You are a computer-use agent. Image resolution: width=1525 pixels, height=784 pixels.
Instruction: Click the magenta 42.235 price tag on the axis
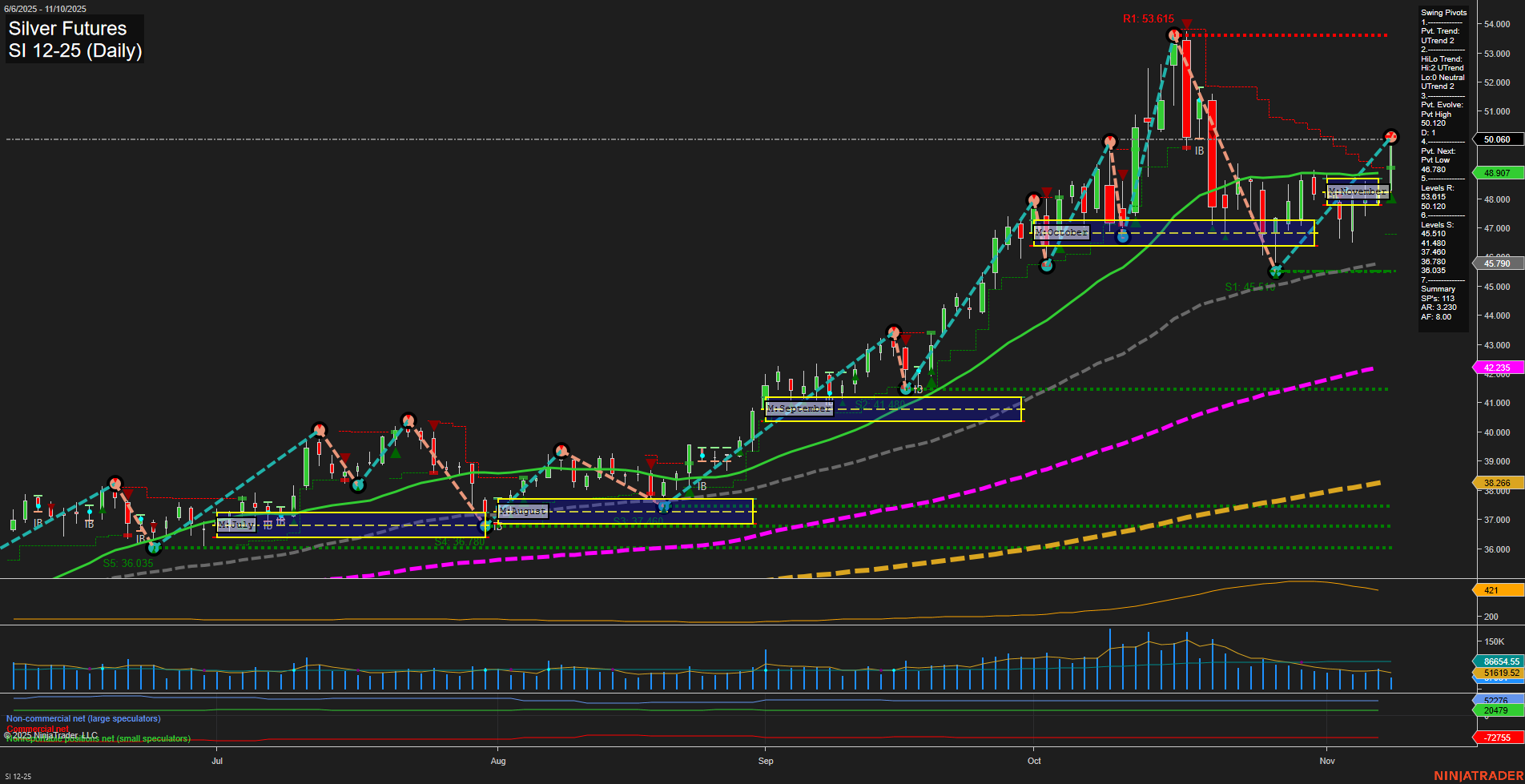(1497, 367)
